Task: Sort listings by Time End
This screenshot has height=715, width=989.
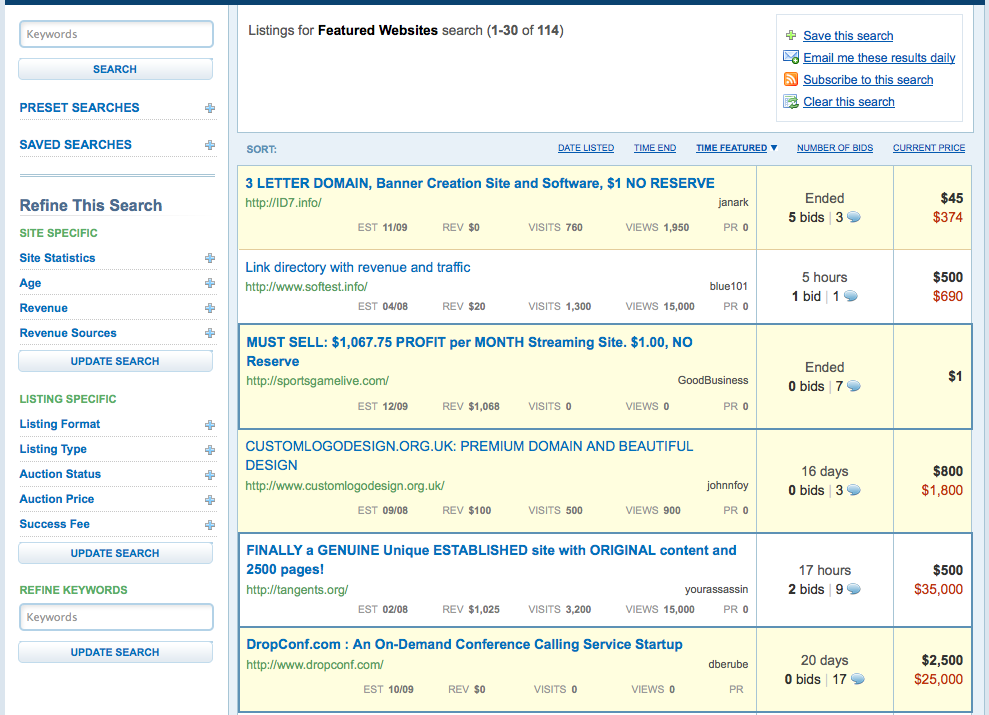Action: (x=655, y=148)
